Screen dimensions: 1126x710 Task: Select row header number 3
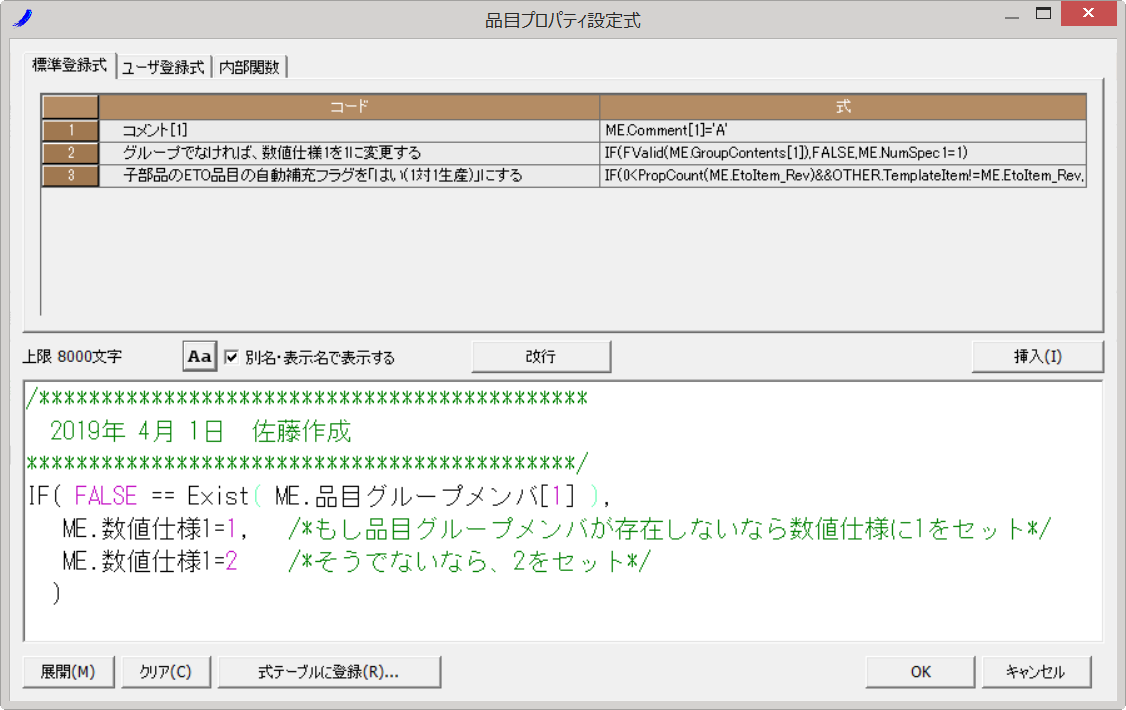click(x=70, y=175)
